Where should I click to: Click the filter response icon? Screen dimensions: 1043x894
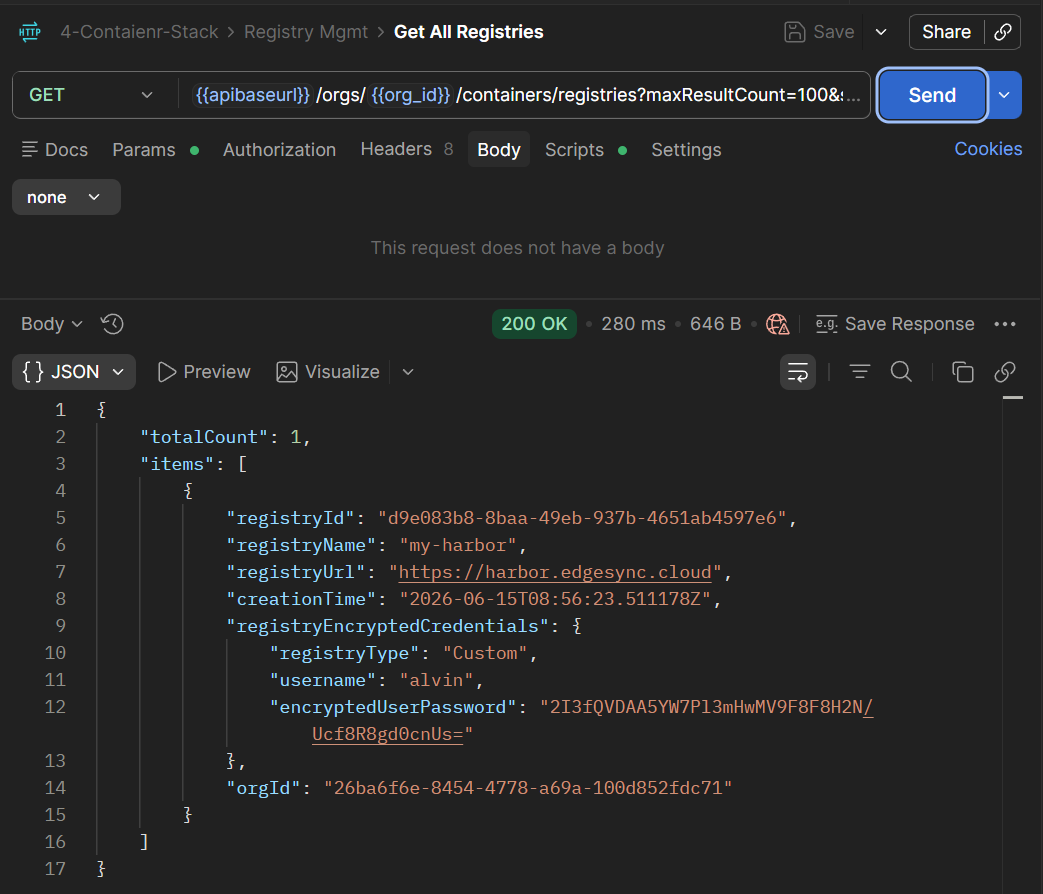tap(859, 372)
